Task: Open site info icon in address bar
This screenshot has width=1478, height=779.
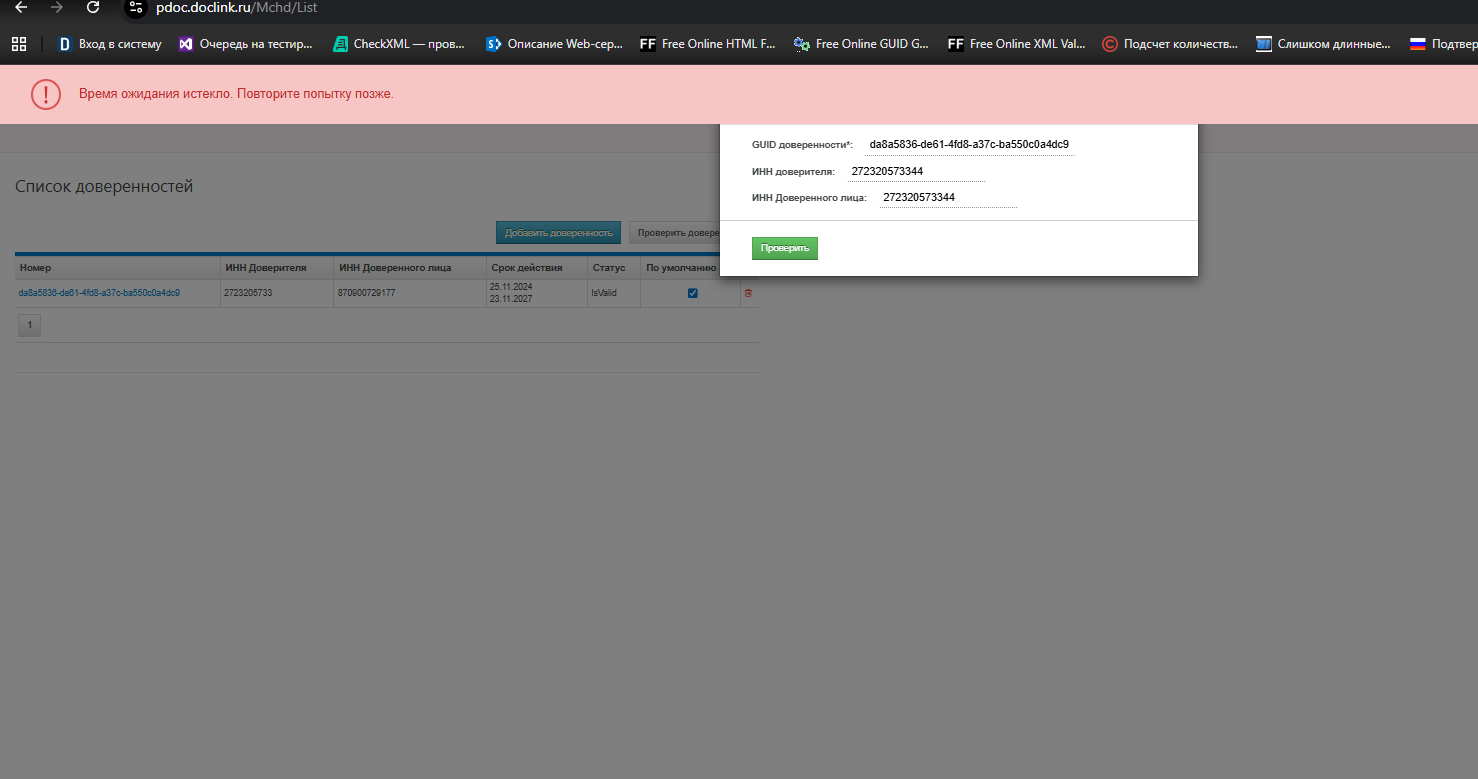Action: [135, 8]
